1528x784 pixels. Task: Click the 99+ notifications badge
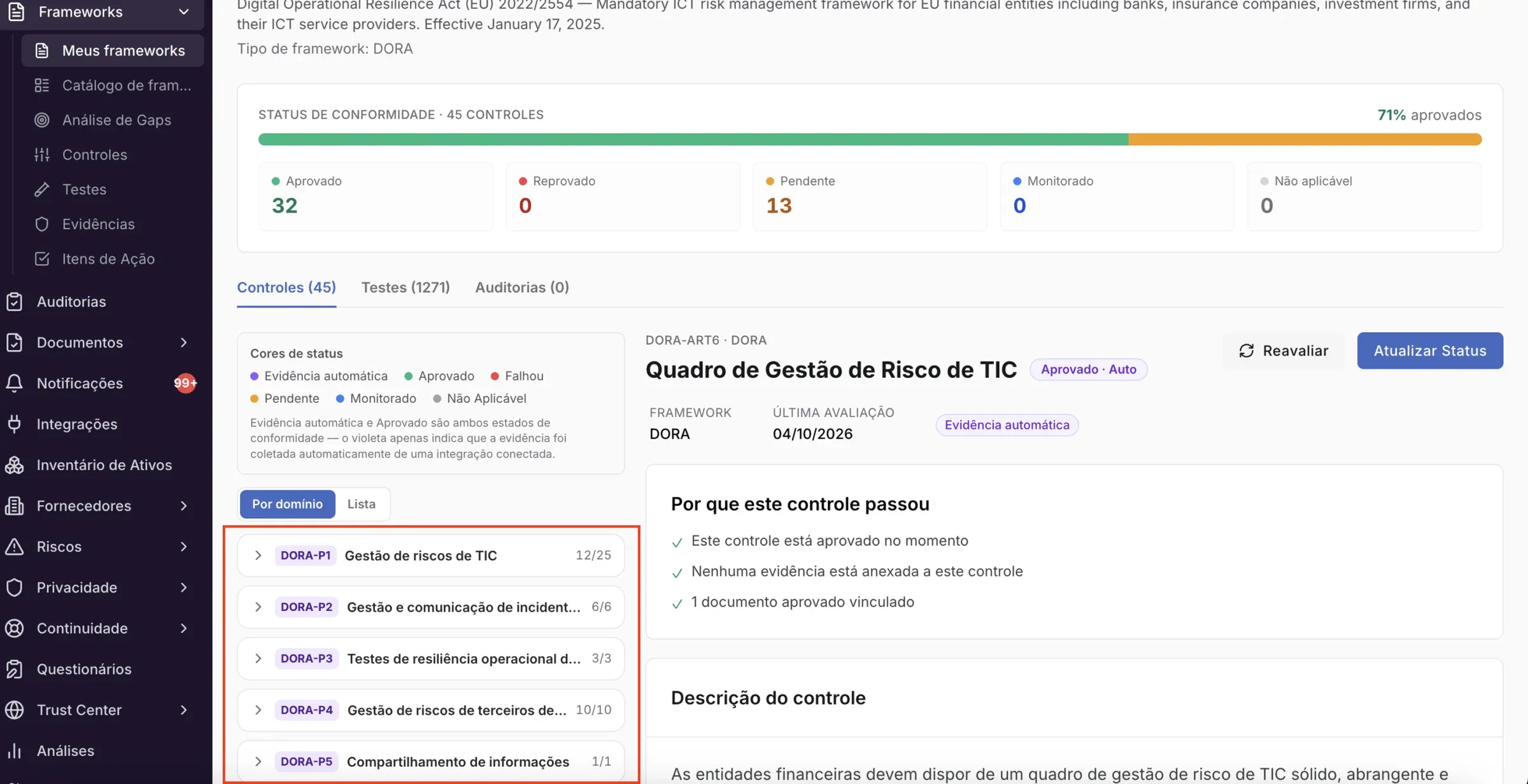pos(185,383)
